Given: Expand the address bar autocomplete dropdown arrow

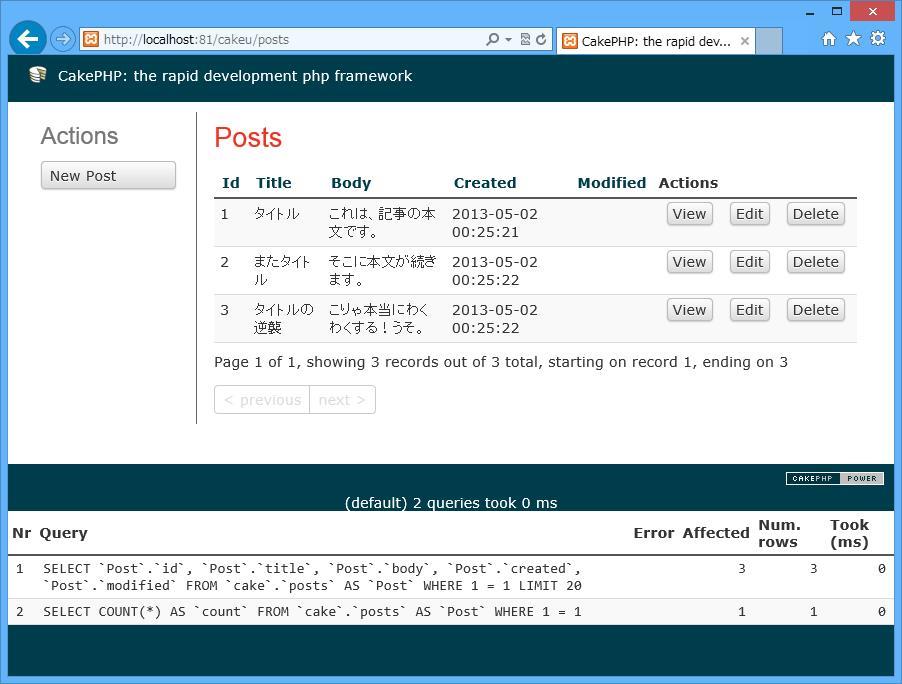Looking at the screenshot, I should click(x=508, y=40).
